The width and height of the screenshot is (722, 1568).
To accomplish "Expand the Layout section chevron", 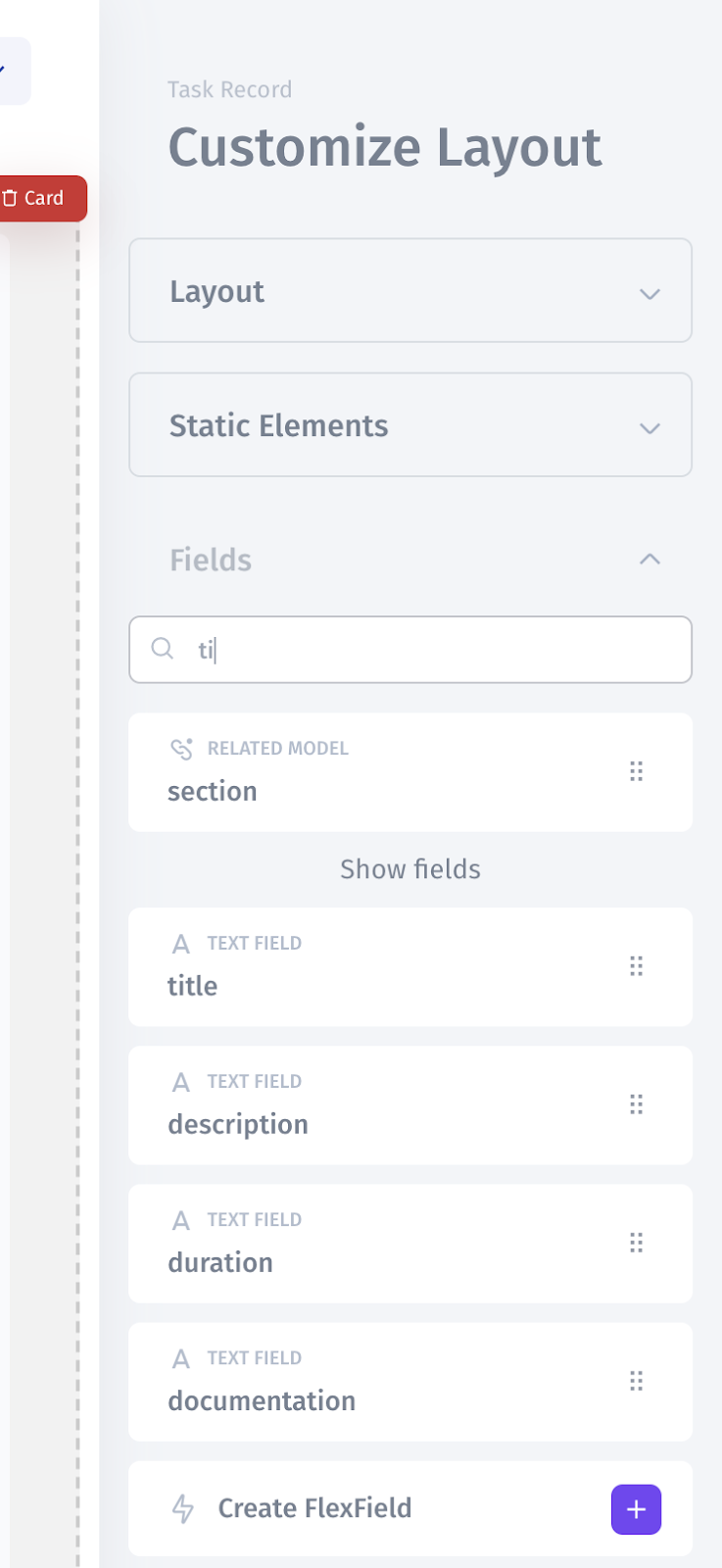I will pyautogui.click(x=650, y=293).
